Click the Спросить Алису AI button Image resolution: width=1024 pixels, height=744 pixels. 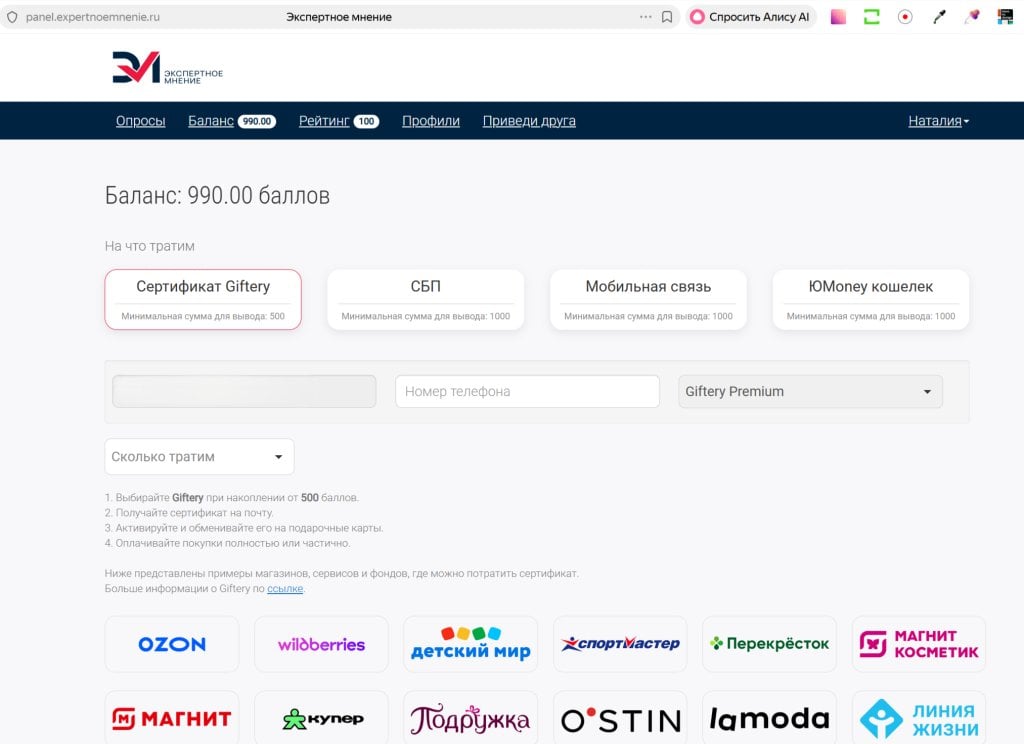click(751, 17)
